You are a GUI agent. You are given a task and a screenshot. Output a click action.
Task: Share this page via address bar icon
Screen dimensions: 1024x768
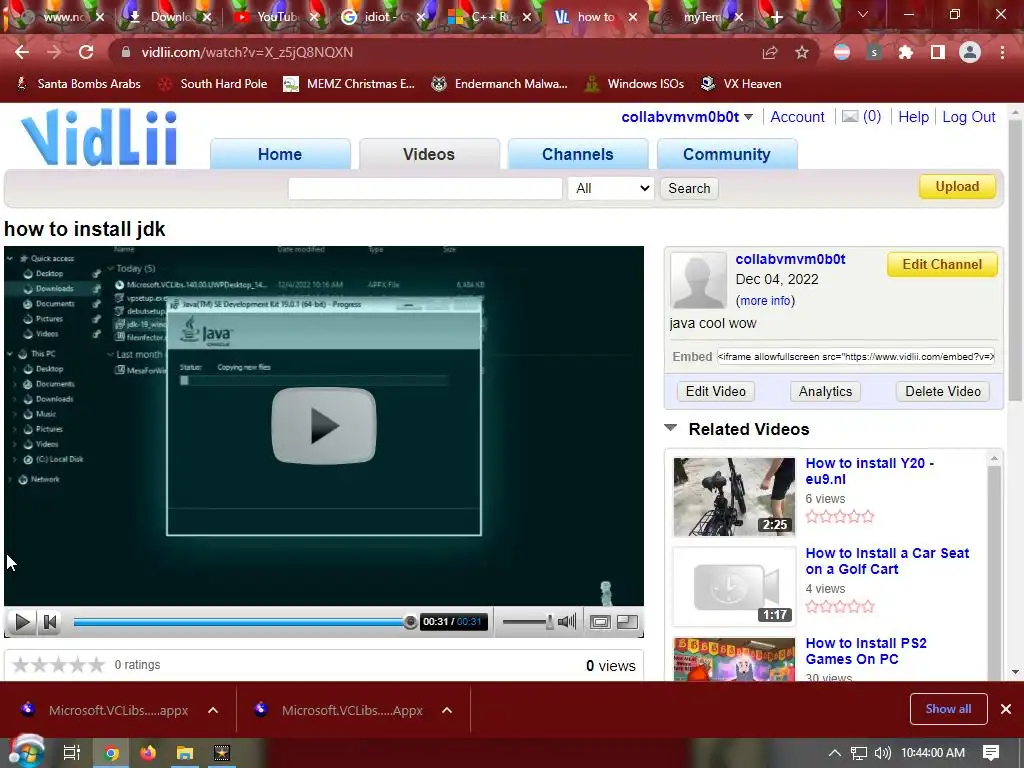coord(770,52)
